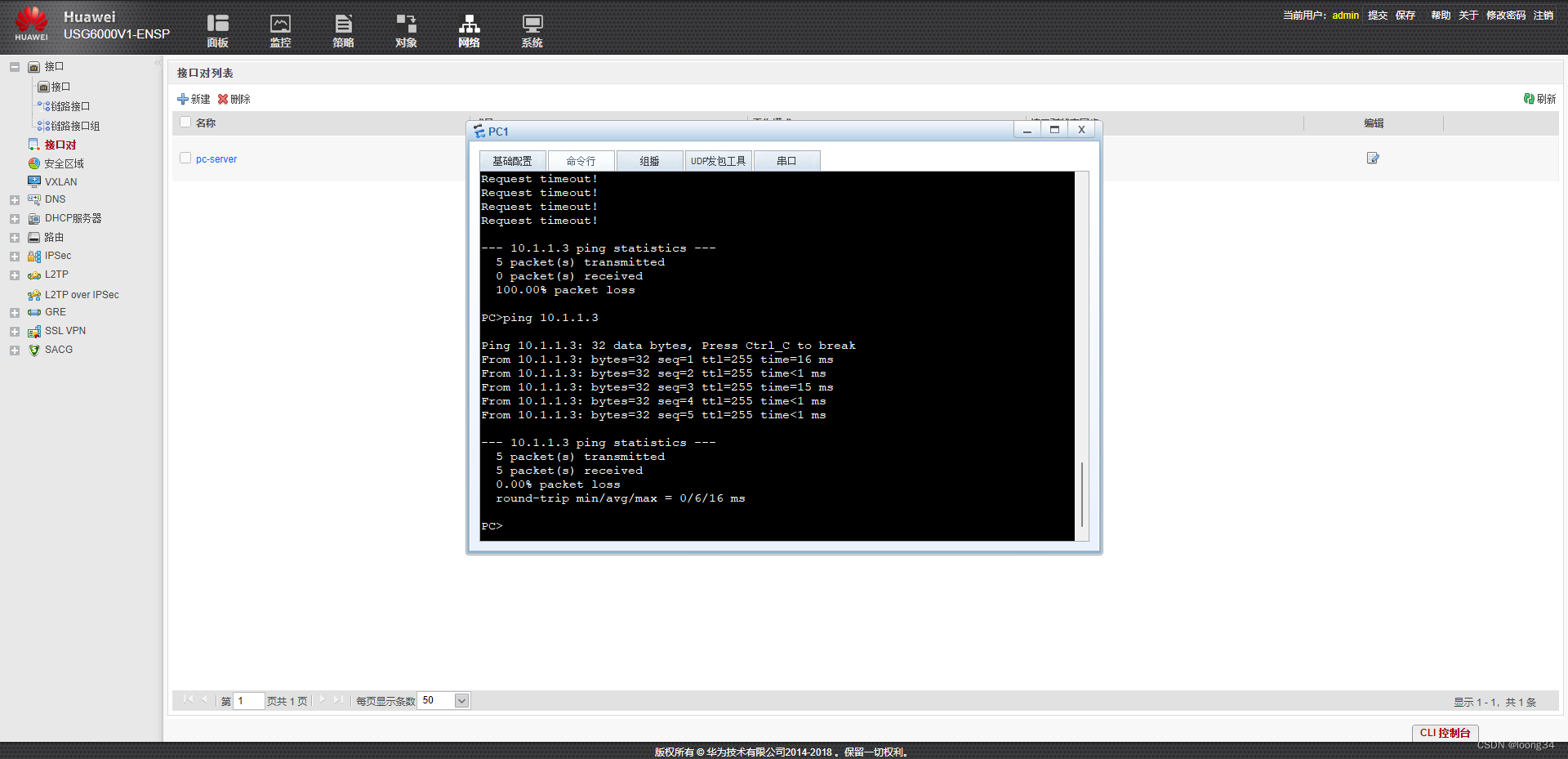Screen dimensions: 1568x759
Task: Click the IPSec icon in sidebar
Action: (x=34, y=256)
